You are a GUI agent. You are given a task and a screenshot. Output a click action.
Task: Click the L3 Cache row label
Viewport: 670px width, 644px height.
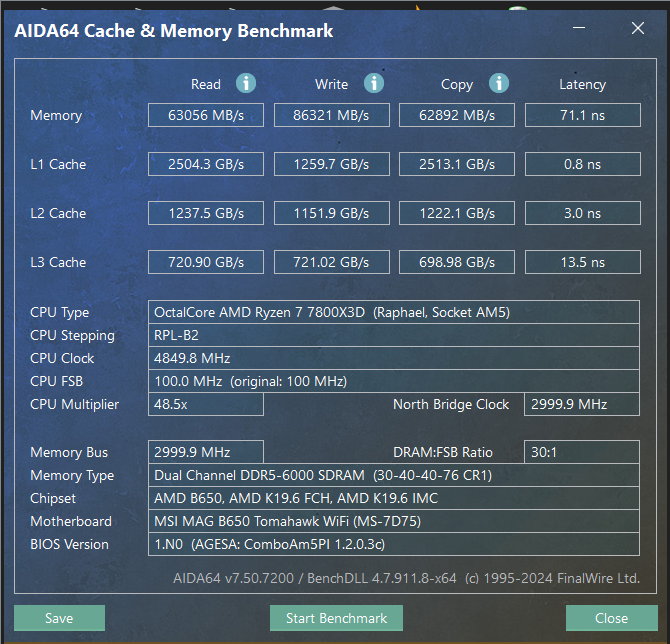(x=58, y=262)
